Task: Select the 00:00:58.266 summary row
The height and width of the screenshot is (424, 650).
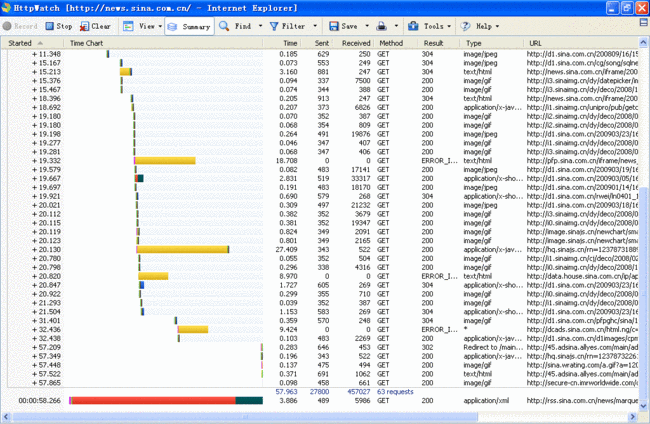Action: coord(323,401)
